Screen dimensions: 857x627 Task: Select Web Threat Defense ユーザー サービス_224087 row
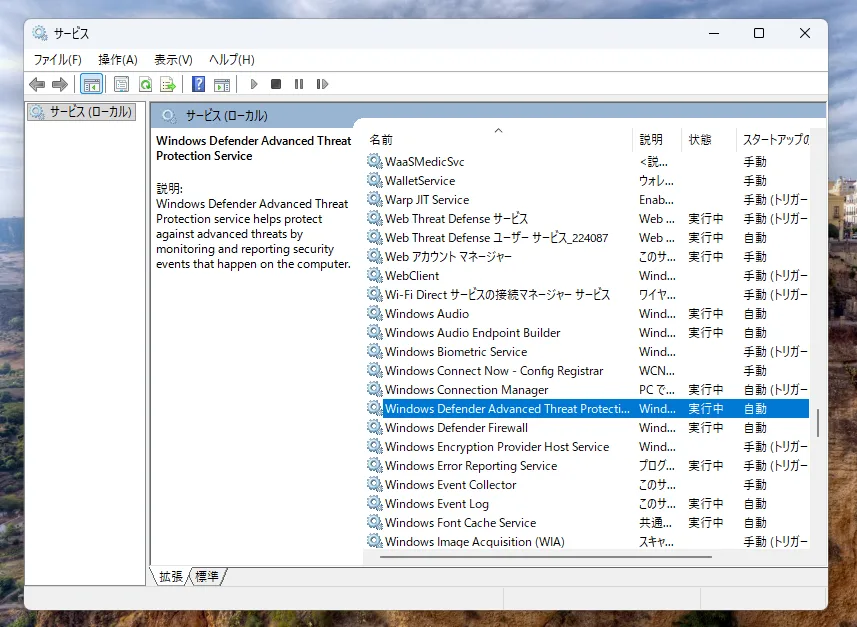point(588,238)
